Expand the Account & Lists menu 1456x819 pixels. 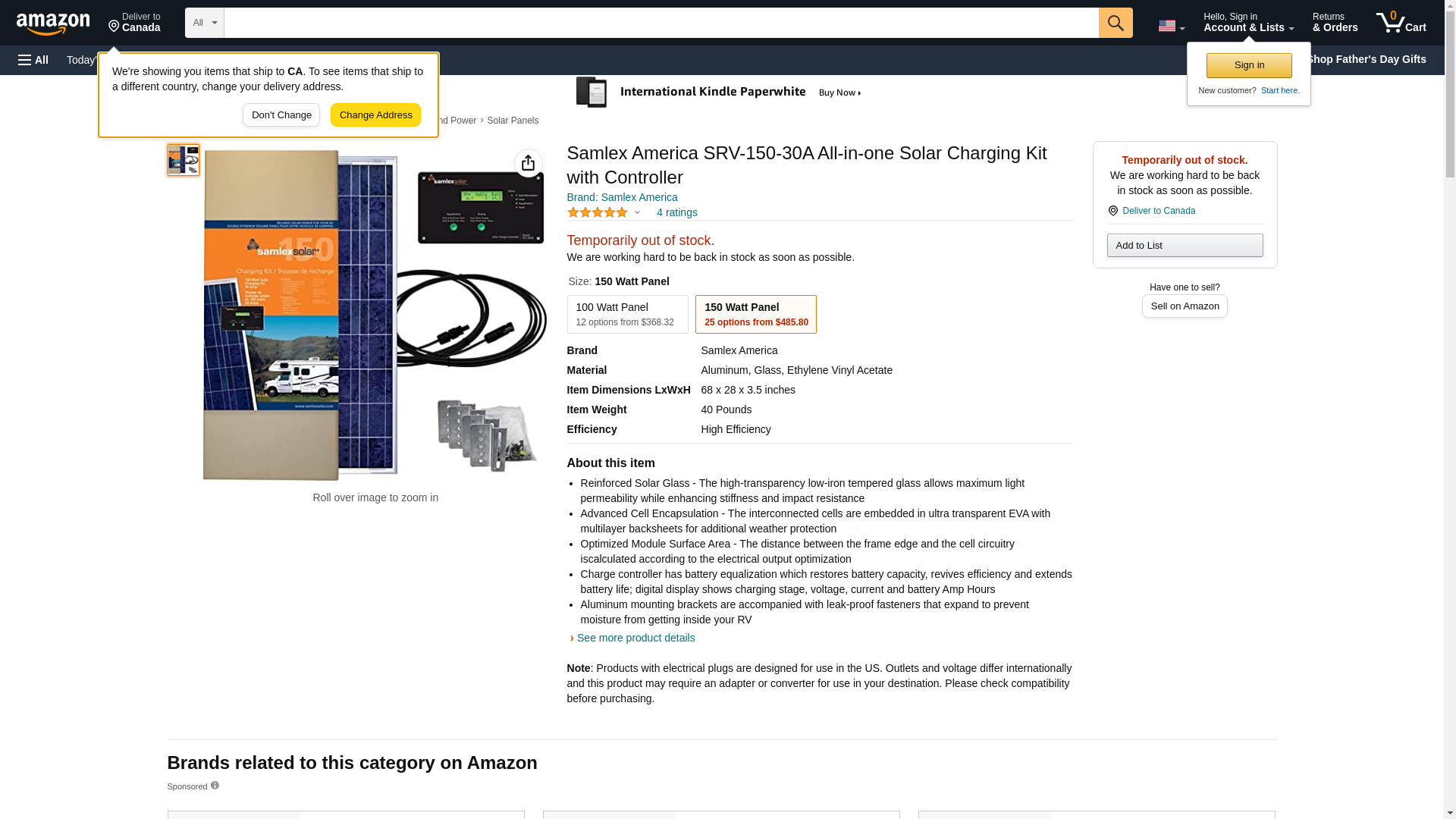click(x=1247, y=23)
